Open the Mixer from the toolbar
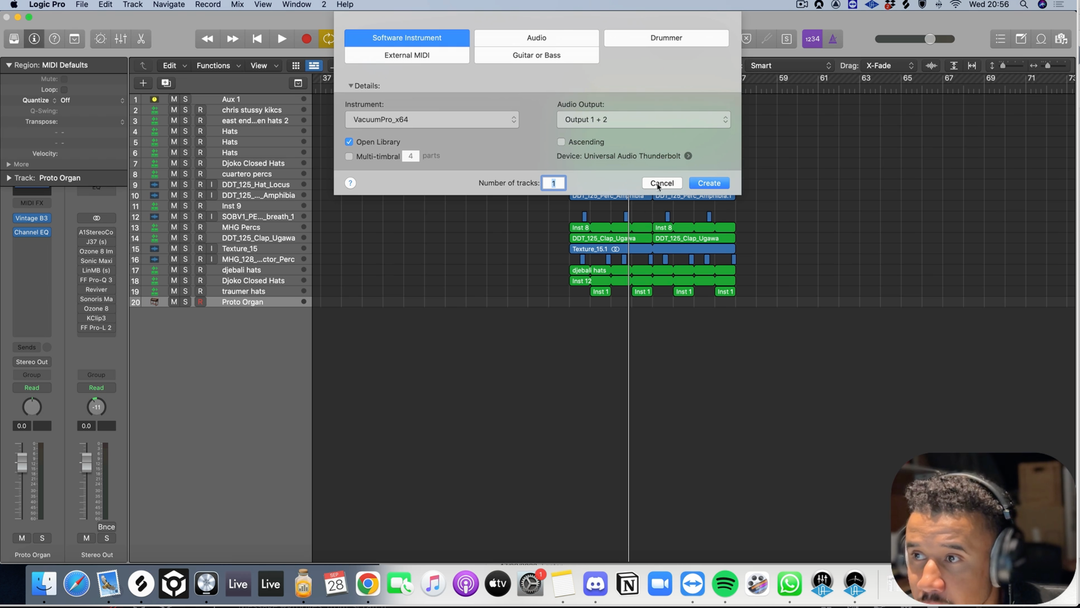 pyautogui.click(x=120, y=39)
